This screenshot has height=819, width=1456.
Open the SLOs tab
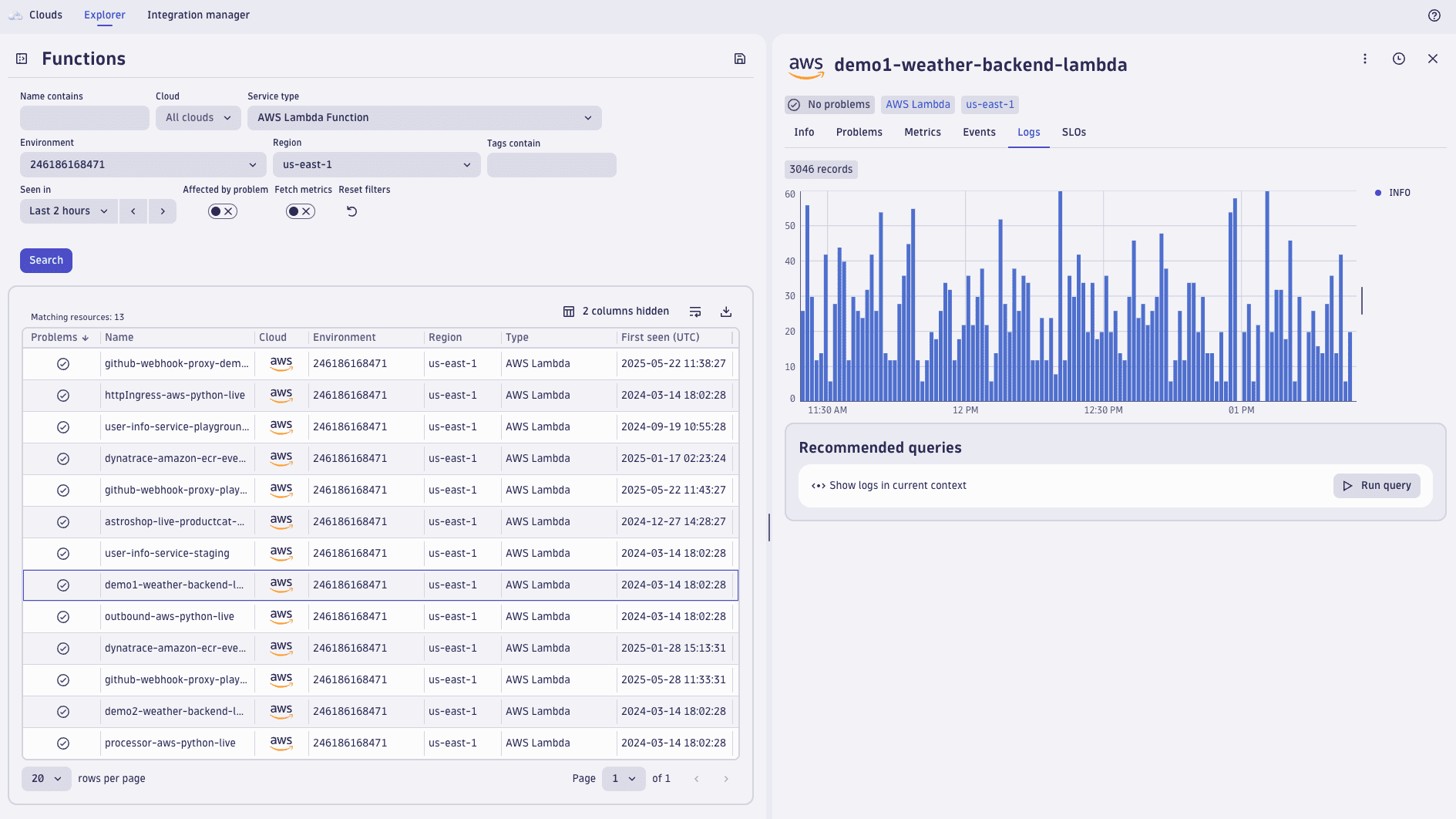1073,133
